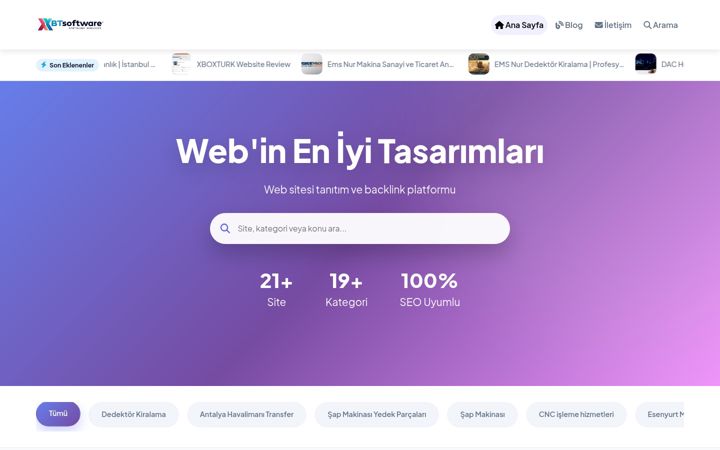Click the BTsoftware logo
The height and width of the screenshot is (450, 720).
(x=70, y=24)
